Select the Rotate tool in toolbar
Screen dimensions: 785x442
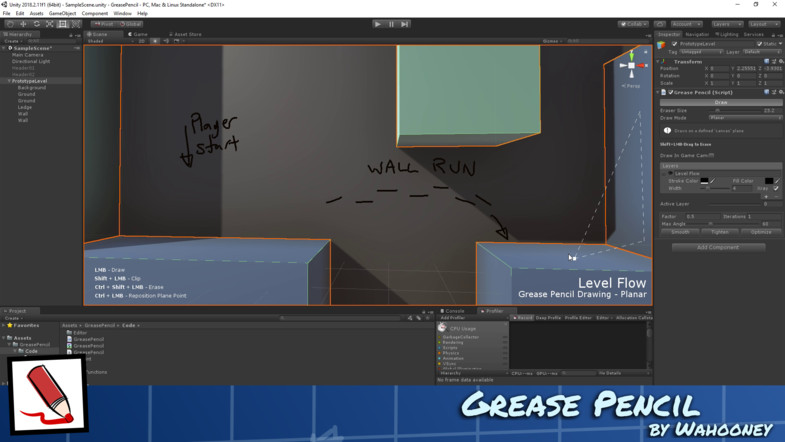(x=37, y=24)
